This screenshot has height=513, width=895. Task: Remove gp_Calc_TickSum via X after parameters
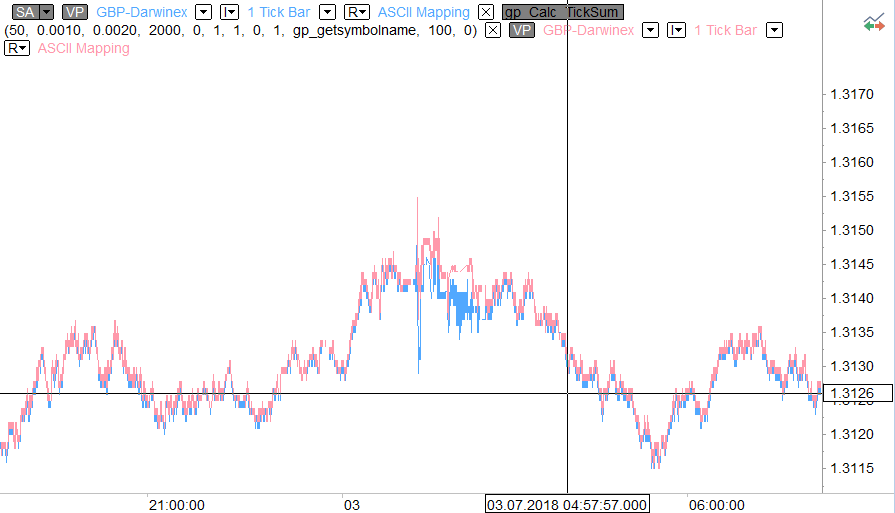[x=493, y=30]
